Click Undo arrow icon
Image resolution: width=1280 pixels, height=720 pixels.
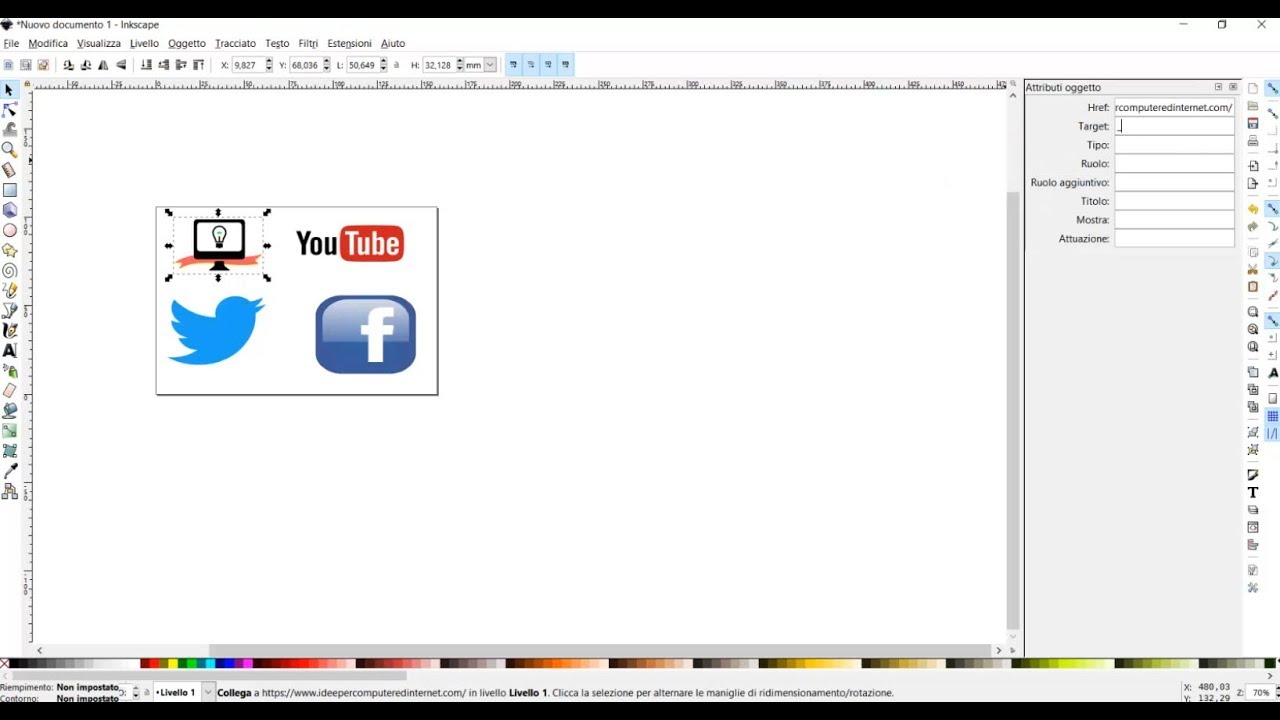tap(1253, 209)
